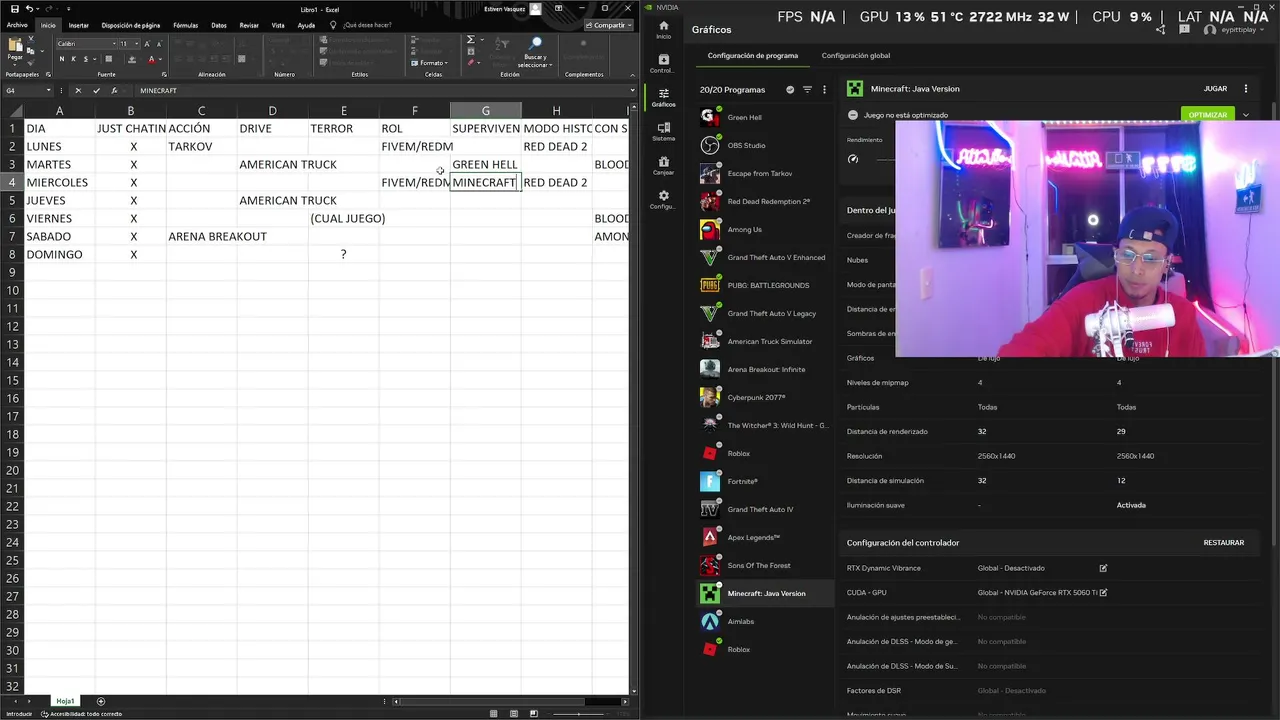
Task: Select the Hoja1 sheet tab
Action: point(65,701)
